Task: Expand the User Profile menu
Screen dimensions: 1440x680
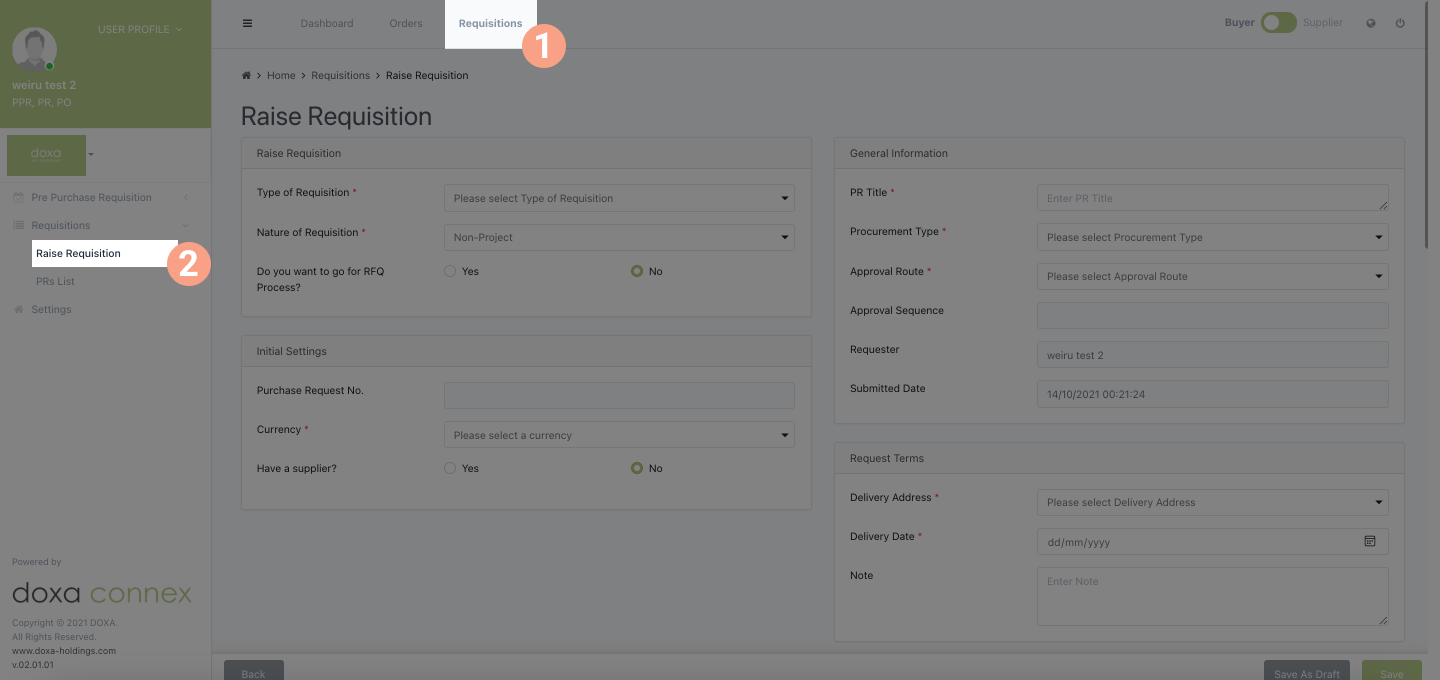Action: click(140, 29)
